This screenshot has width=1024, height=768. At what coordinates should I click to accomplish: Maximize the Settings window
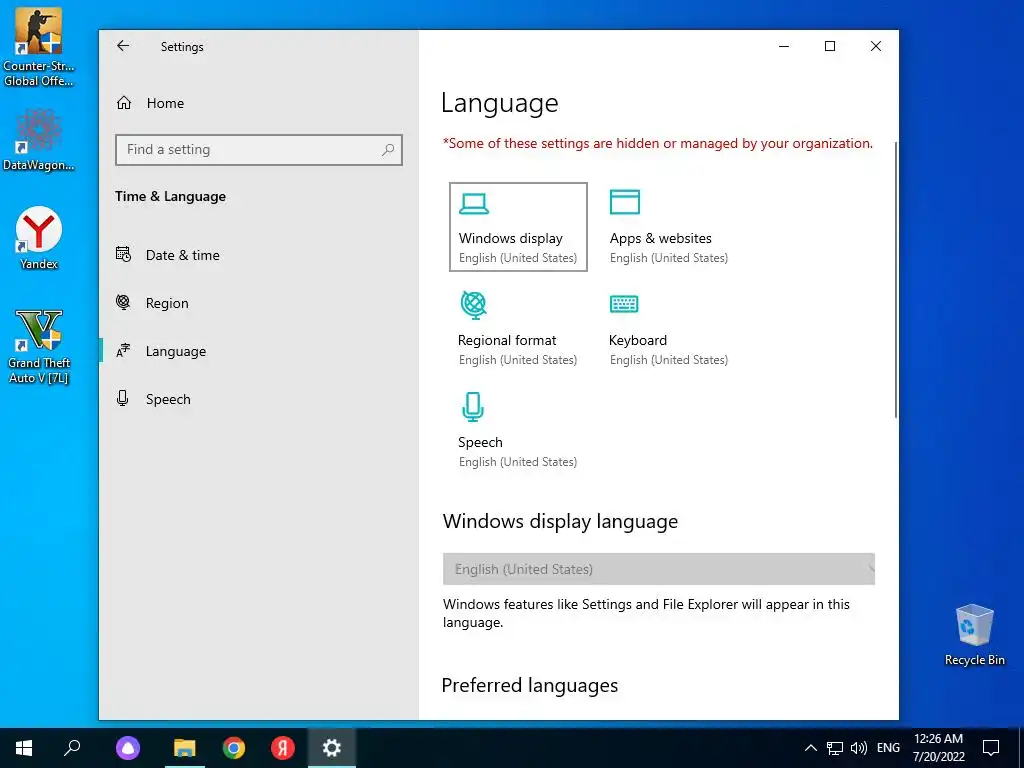pos(830,46)
